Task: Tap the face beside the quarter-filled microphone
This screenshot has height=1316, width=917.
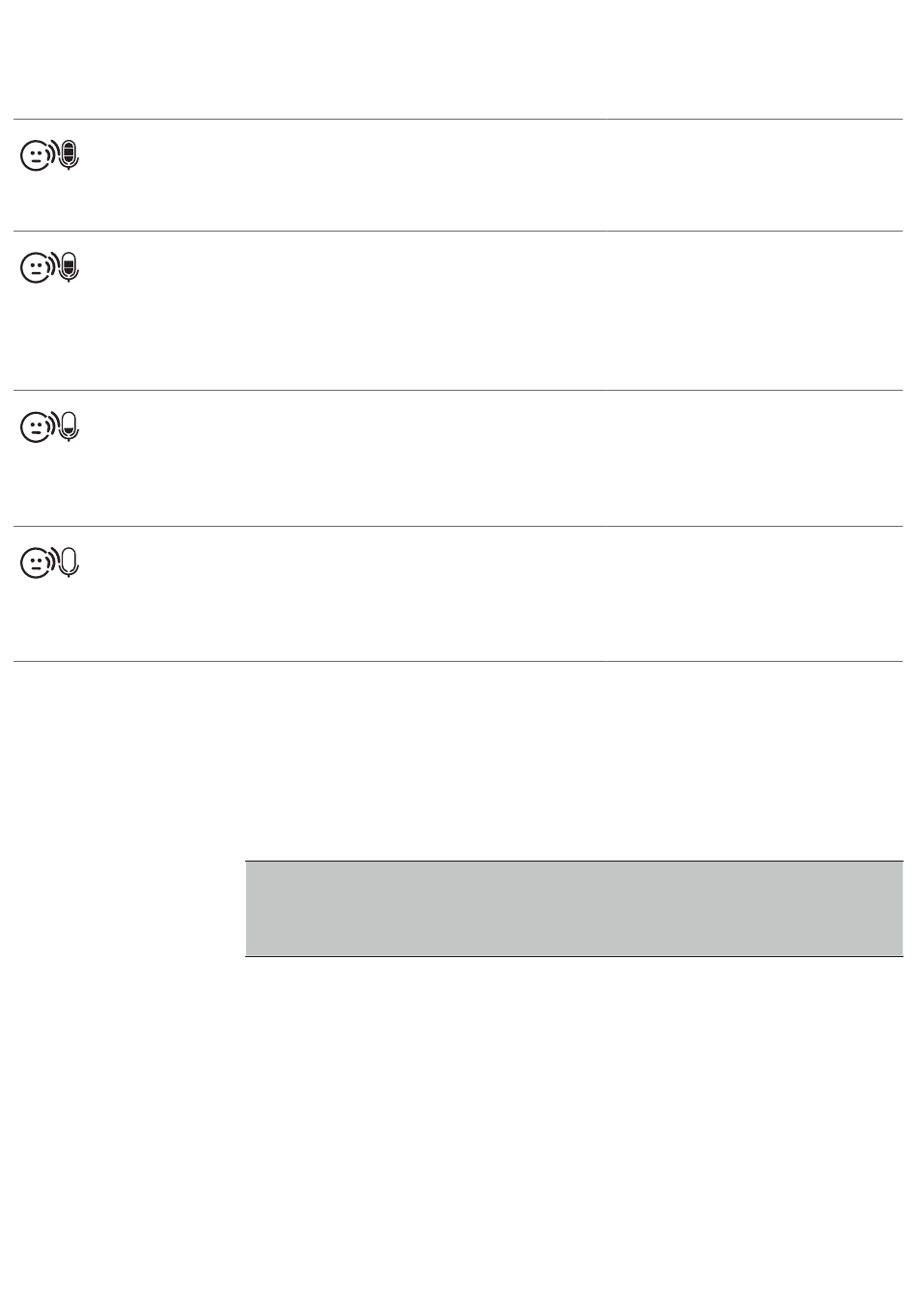Action: (x=35, y=427)
